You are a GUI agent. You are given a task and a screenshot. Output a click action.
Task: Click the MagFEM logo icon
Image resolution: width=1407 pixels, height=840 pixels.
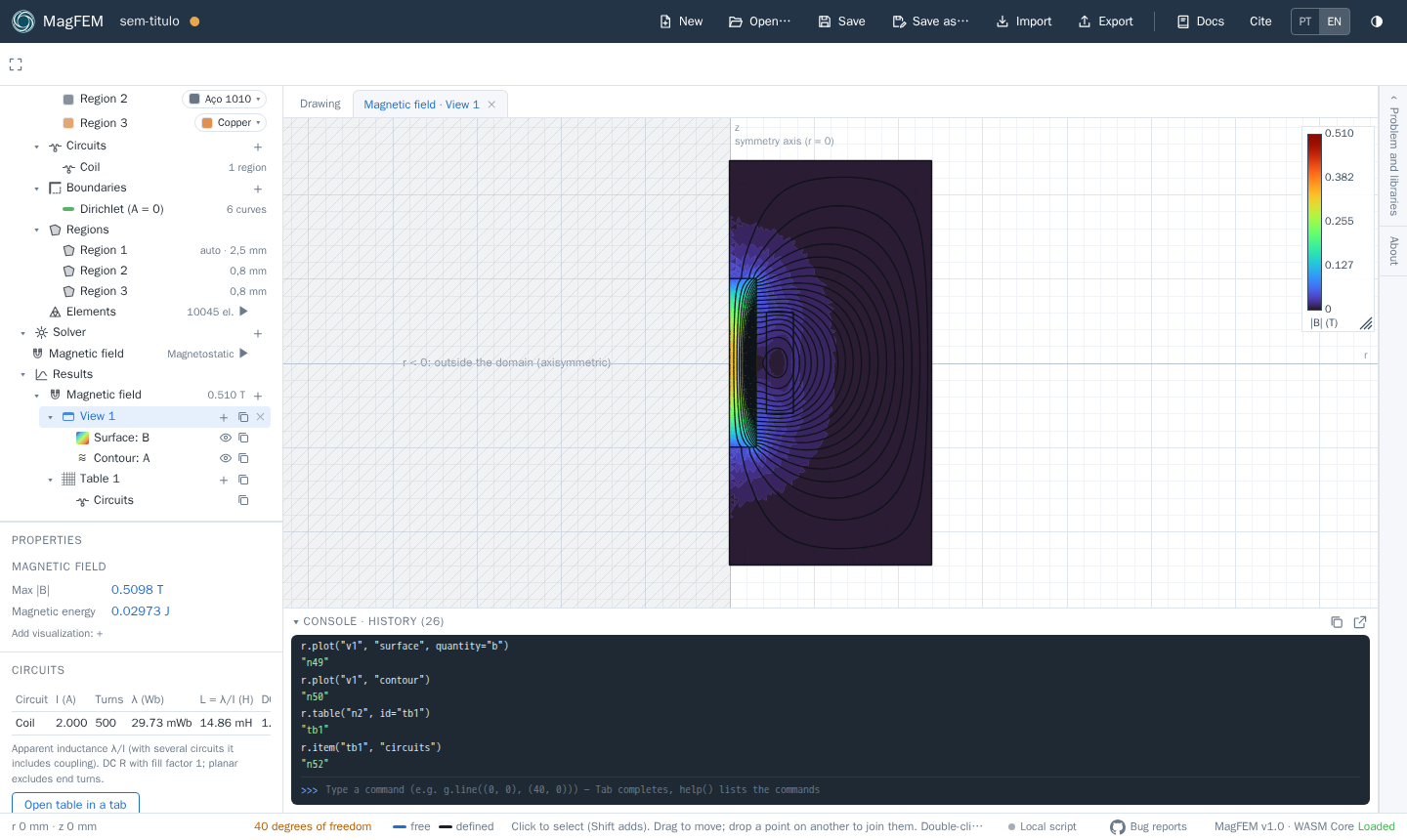click(x=23, y=21)
